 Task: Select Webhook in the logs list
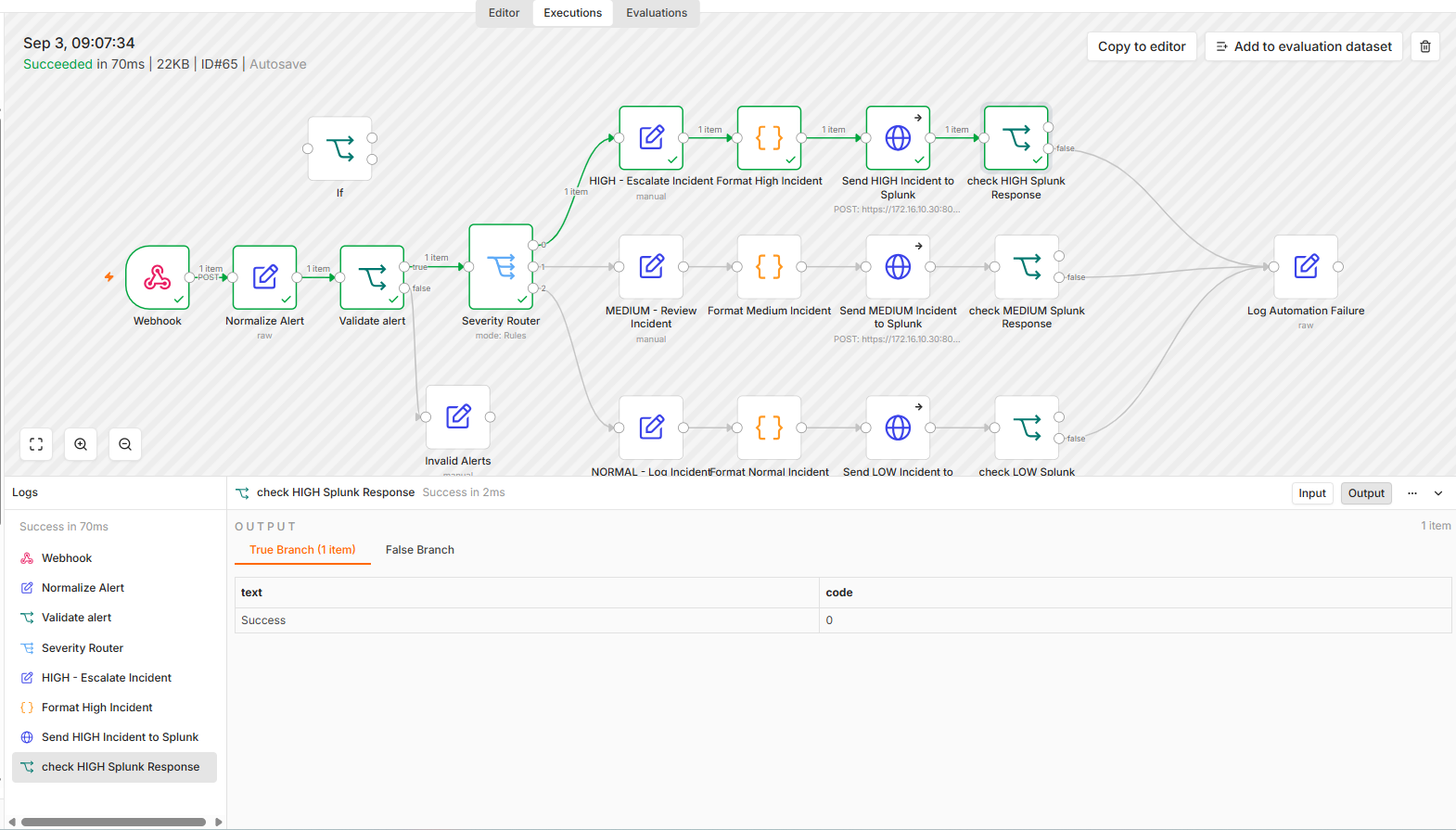(114, 558)
